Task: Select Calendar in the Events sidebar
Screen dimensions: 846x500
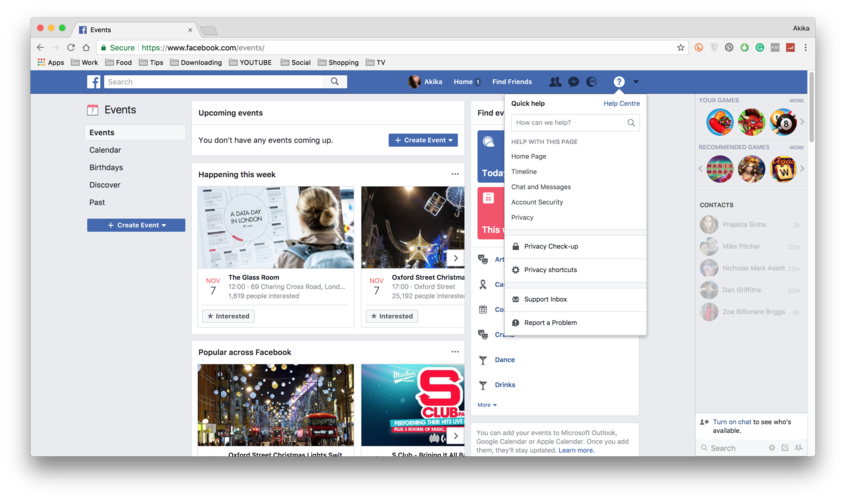Action: pyautogui.click(x=105, y=150)
